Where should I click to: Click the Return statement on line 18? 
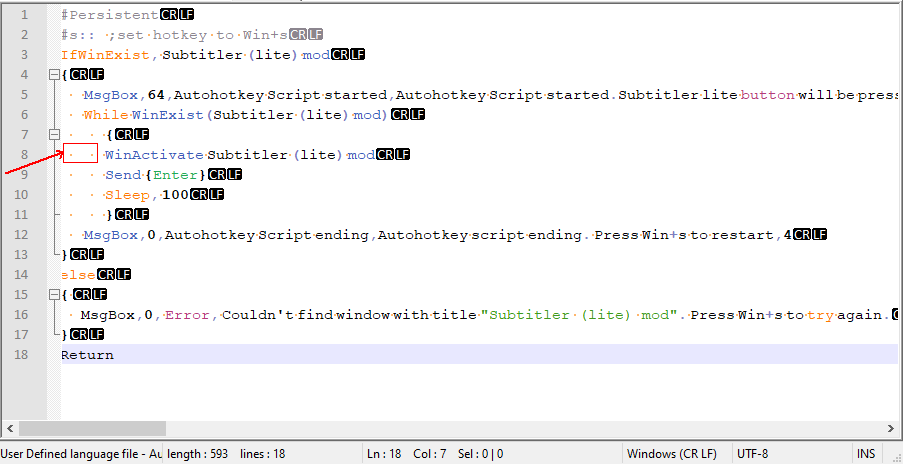tap(88, 355)
